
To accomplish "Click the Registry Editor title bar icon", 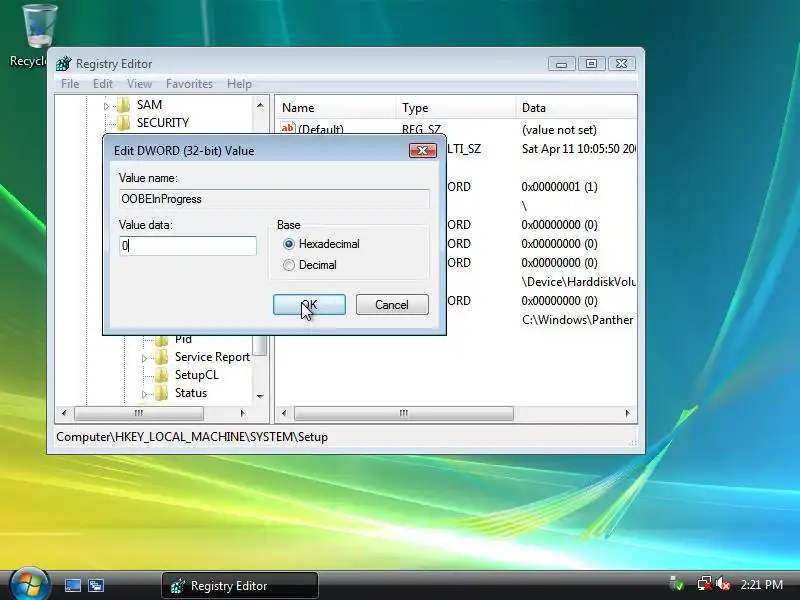I will (x=64, y=64).
